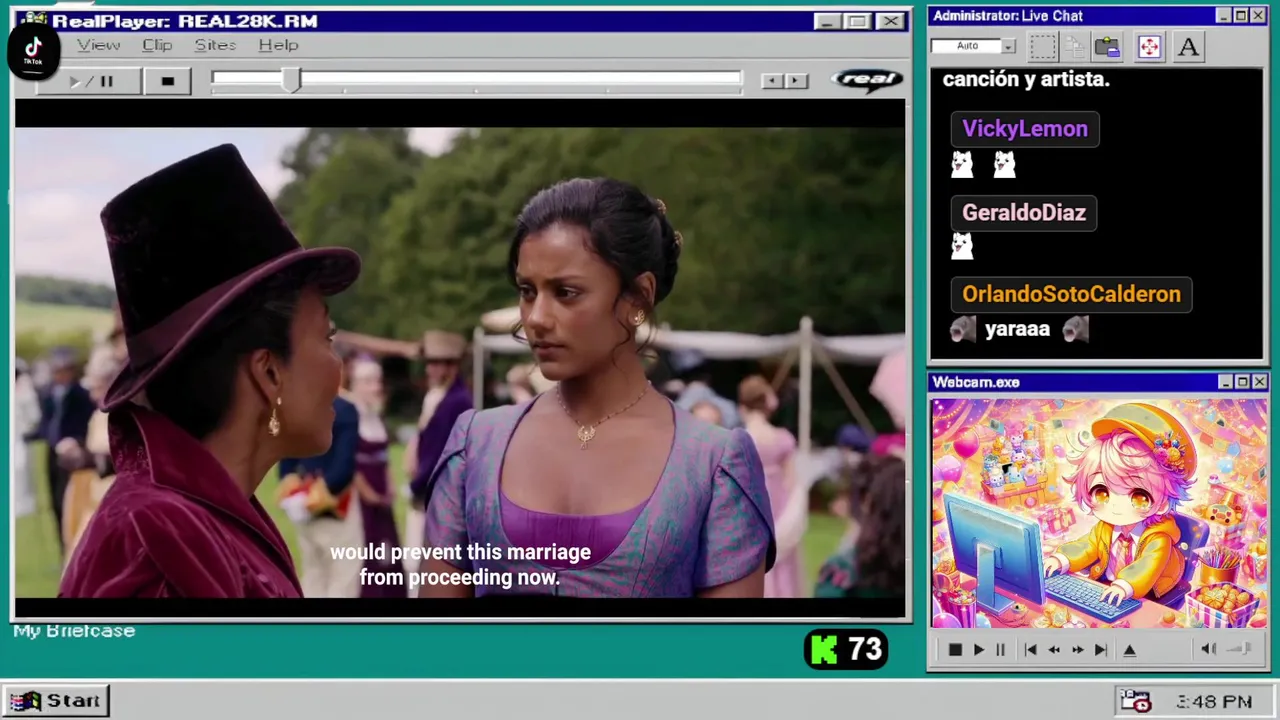Click the VickyLemon username in chat
This screenshot has height=720, width=1280.
point(1025,129)
